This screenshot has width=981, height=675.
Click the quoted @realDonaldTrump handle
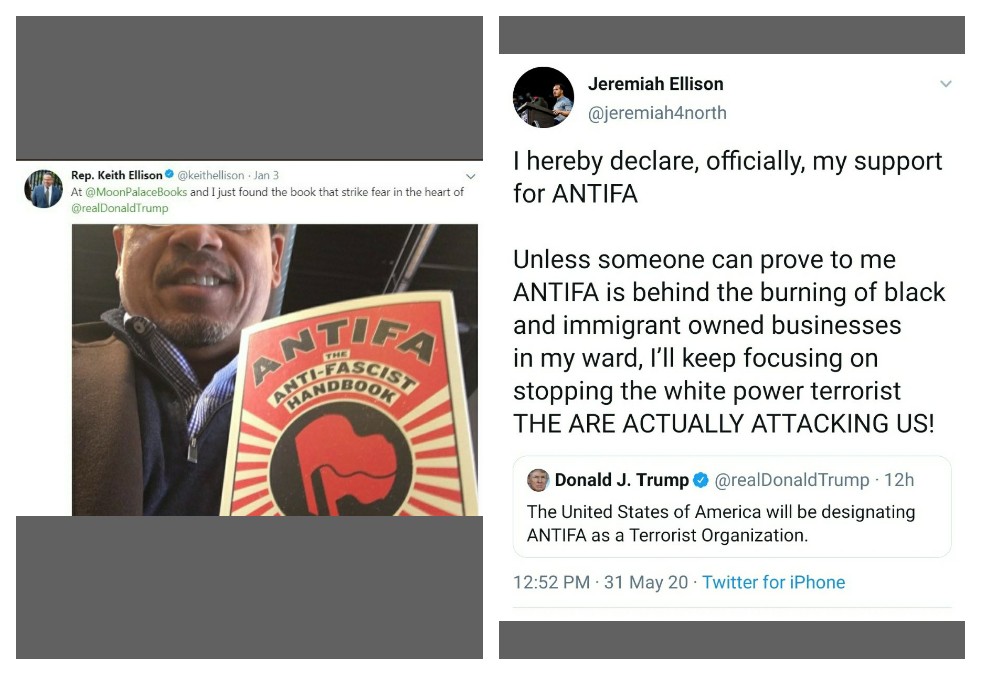pos(791,480)
